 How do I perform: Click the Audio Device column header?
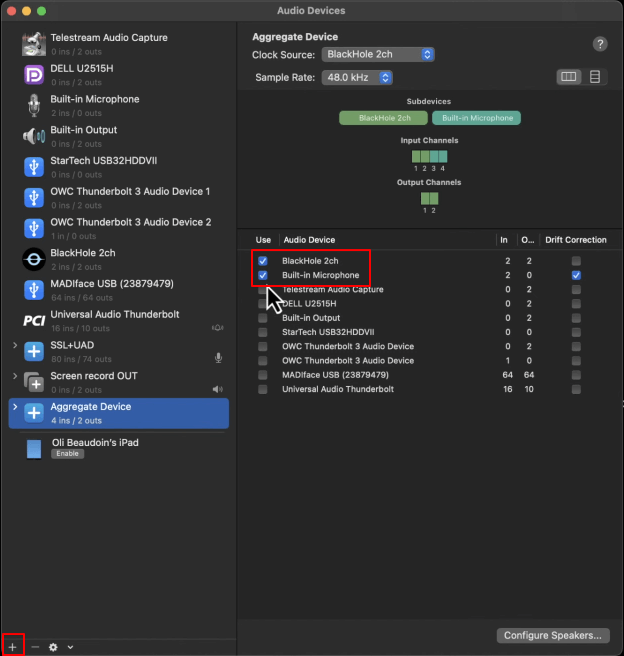pyautogui.click(x=309, y=240)
